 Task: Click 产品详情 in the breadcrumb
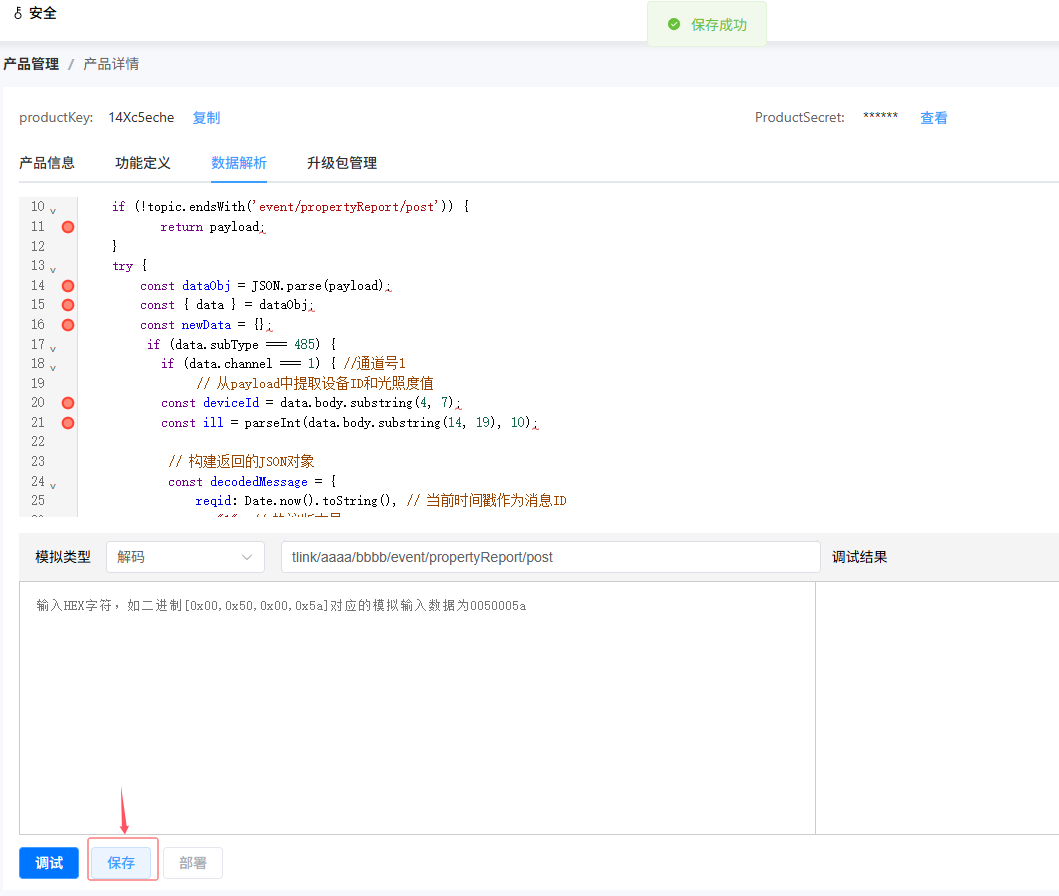coord(111,64)
